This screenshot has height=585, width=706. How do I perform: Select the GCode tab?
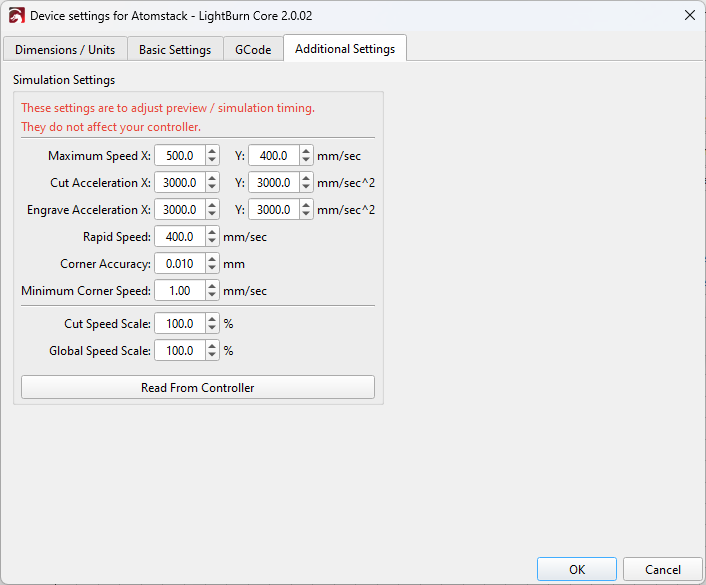pyautogui.click(x=253, y=49)
